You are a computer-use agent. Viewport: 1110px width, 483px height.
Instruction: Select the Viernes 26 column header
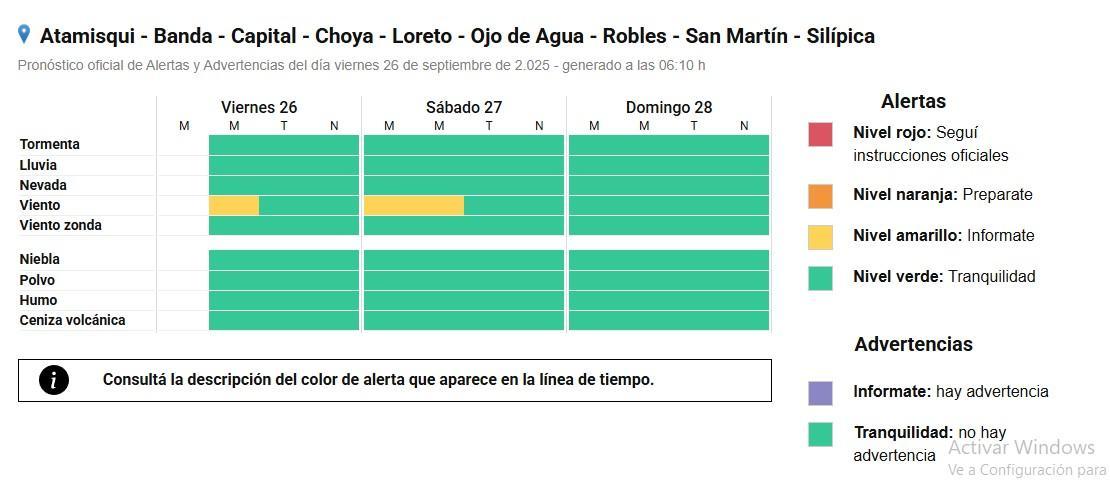coord(259,107)
